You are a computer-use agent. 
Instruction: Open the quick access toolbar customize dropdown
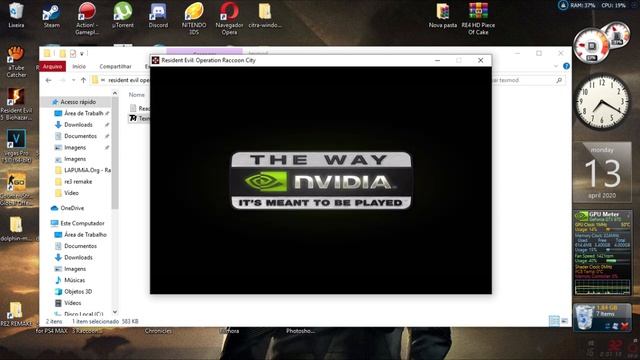pyautogui.click(x=82, y=53)
